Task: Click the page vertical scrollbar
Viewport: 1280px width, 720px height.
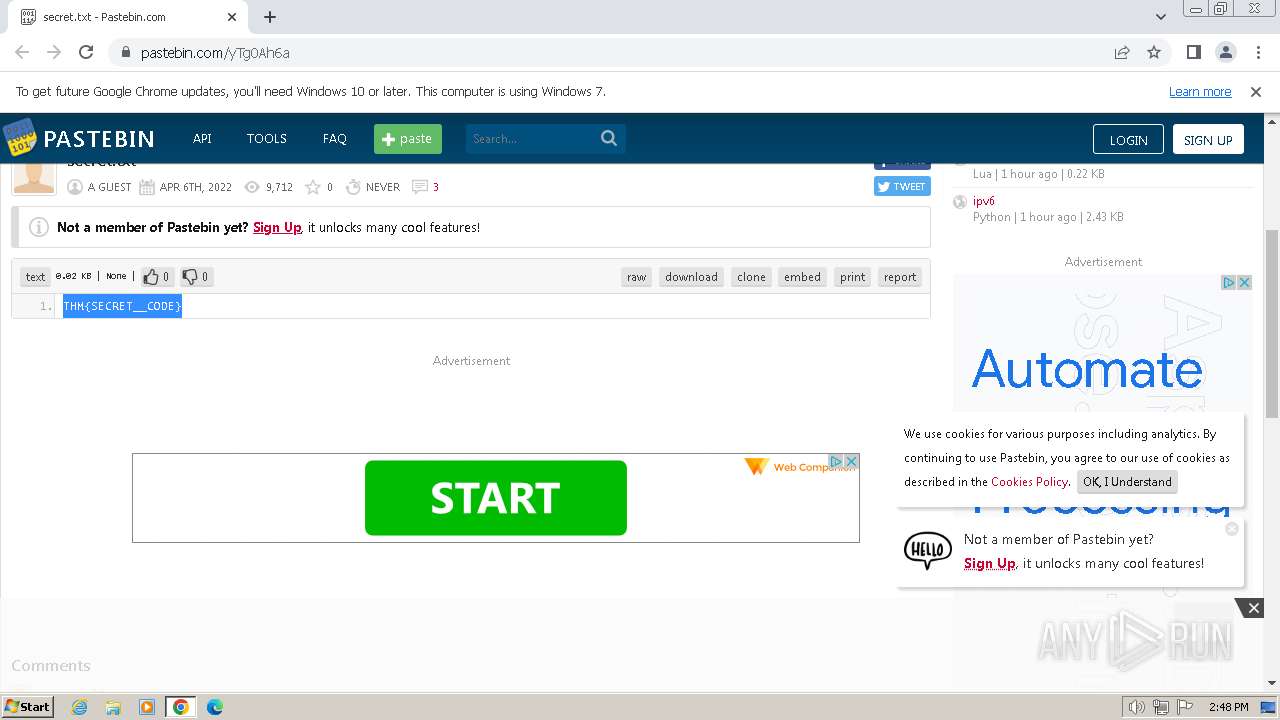Action: point(1272,323)
